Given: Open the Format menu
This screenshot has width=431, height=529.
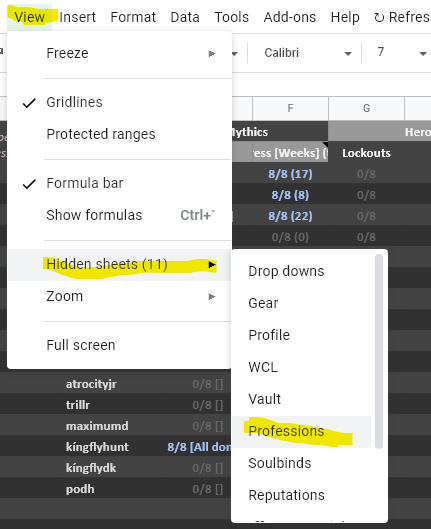Looking at the screenshot, I should click(x=133, y=17).
